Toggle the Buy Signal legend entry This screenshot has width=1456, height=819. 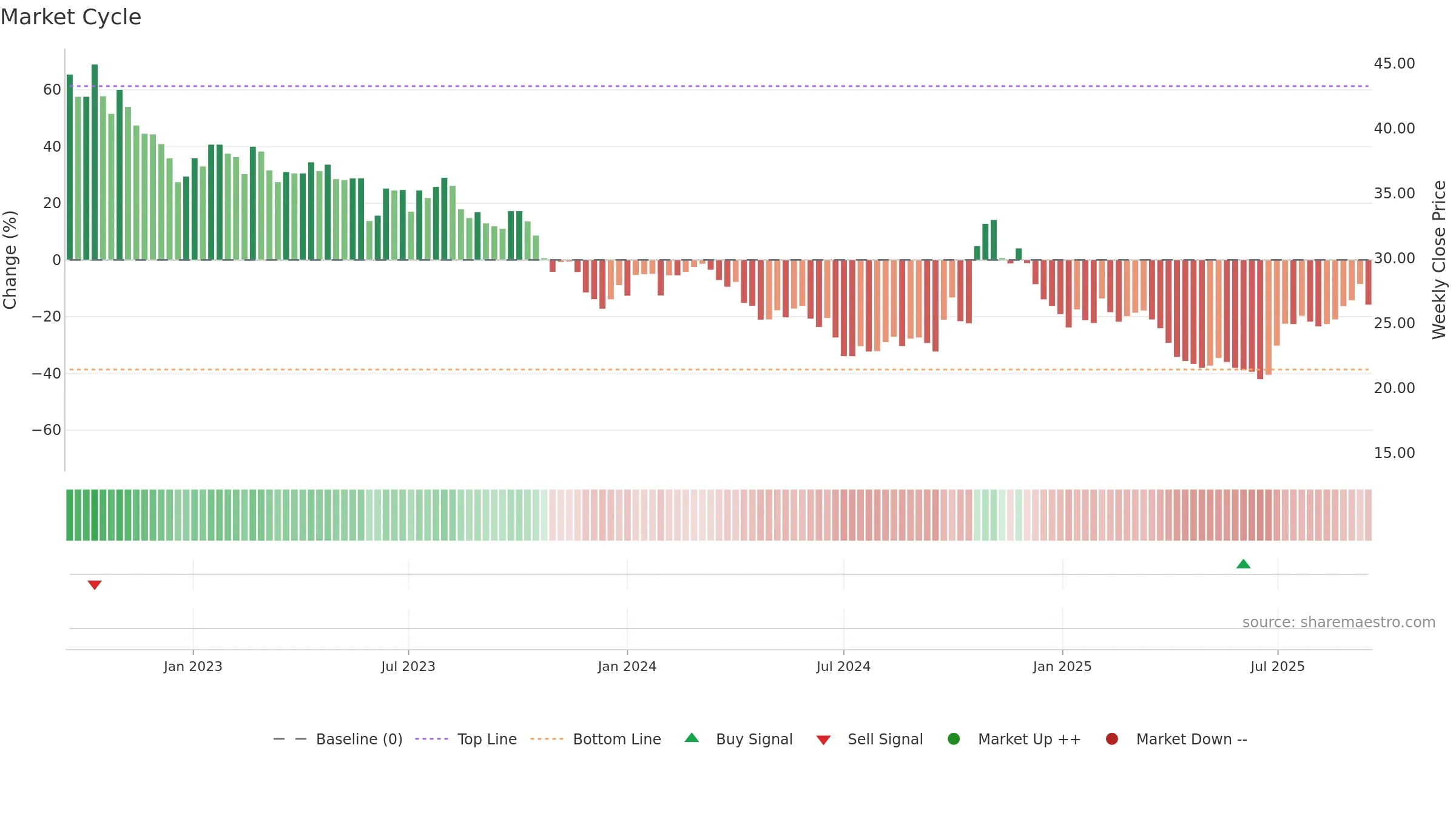tap(738, 739)
